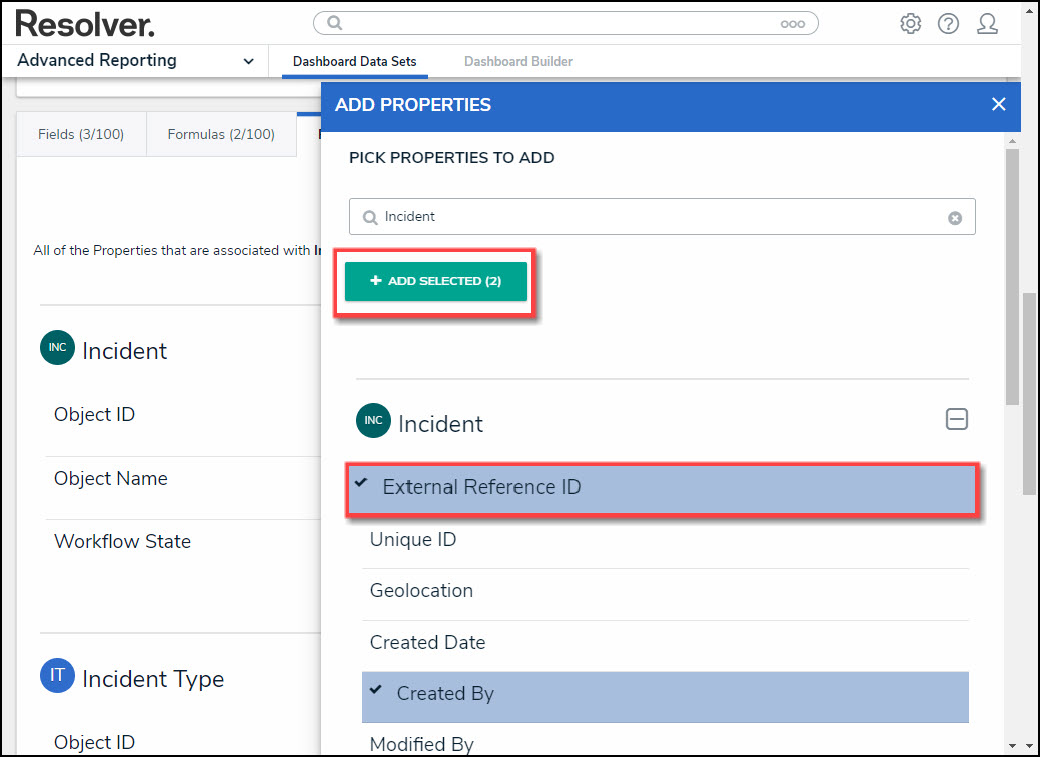
Task: Click the Resolver logo
Action: click(85, 23)
